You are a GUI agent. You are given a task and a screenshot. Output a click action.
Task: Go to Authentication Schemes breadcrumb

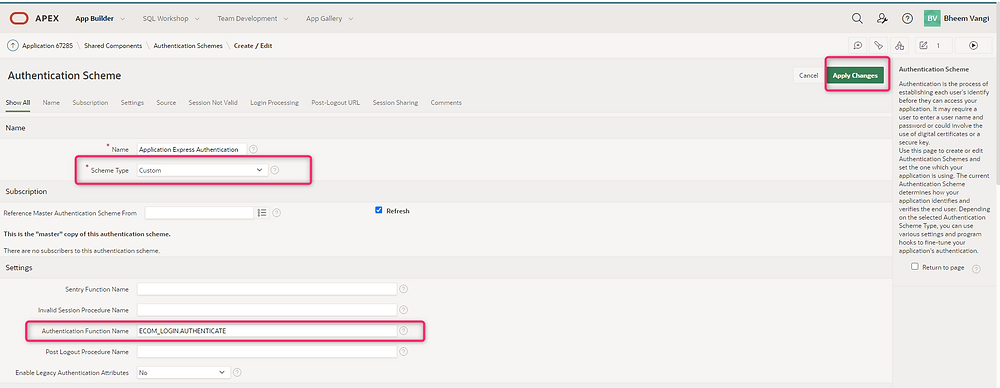coord(188,46)
